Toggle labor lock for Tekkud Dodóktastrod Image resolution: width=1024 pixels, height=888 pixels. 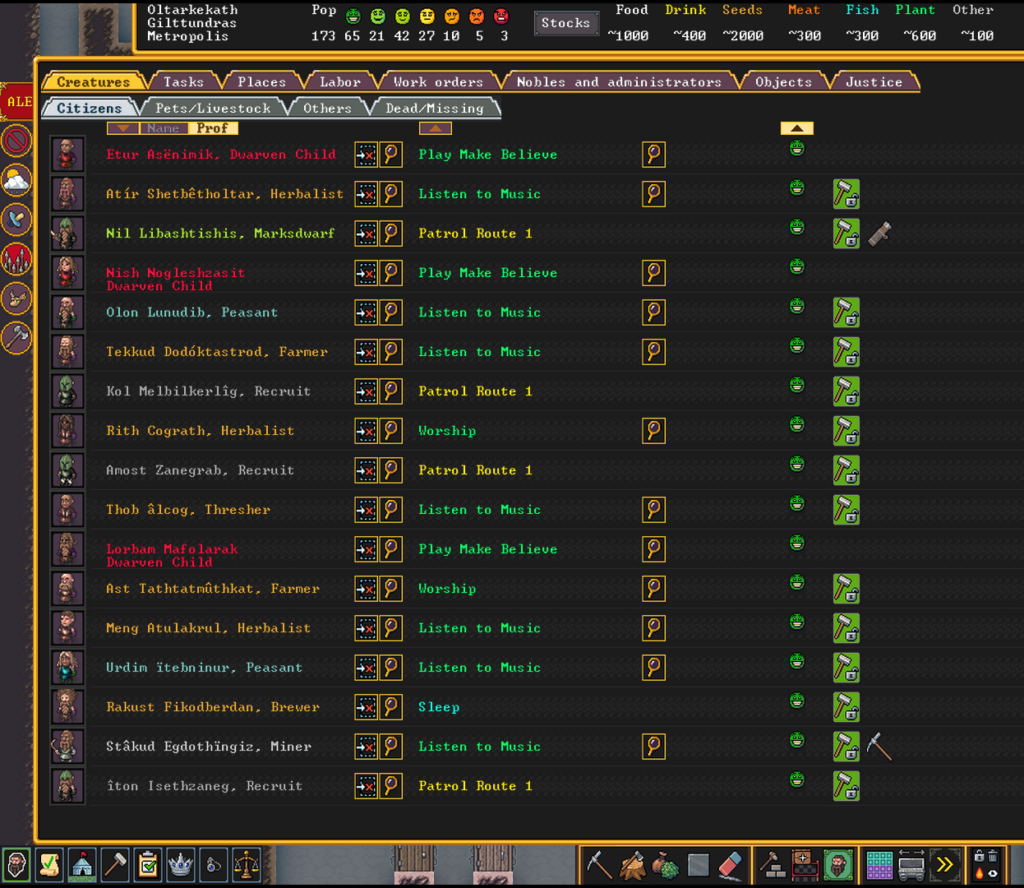pyautogui.click(x=846, y=352)
